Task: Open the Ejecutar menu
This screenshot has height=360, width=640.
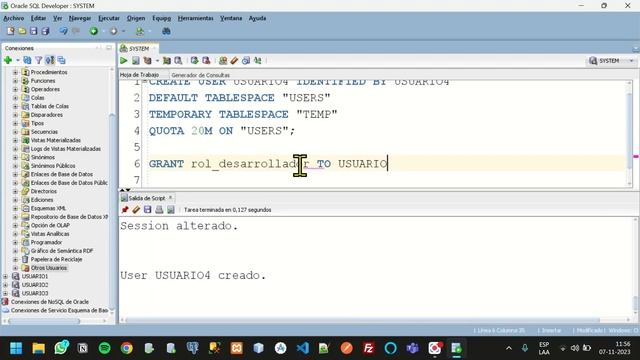Action: (x=109, y=18)
